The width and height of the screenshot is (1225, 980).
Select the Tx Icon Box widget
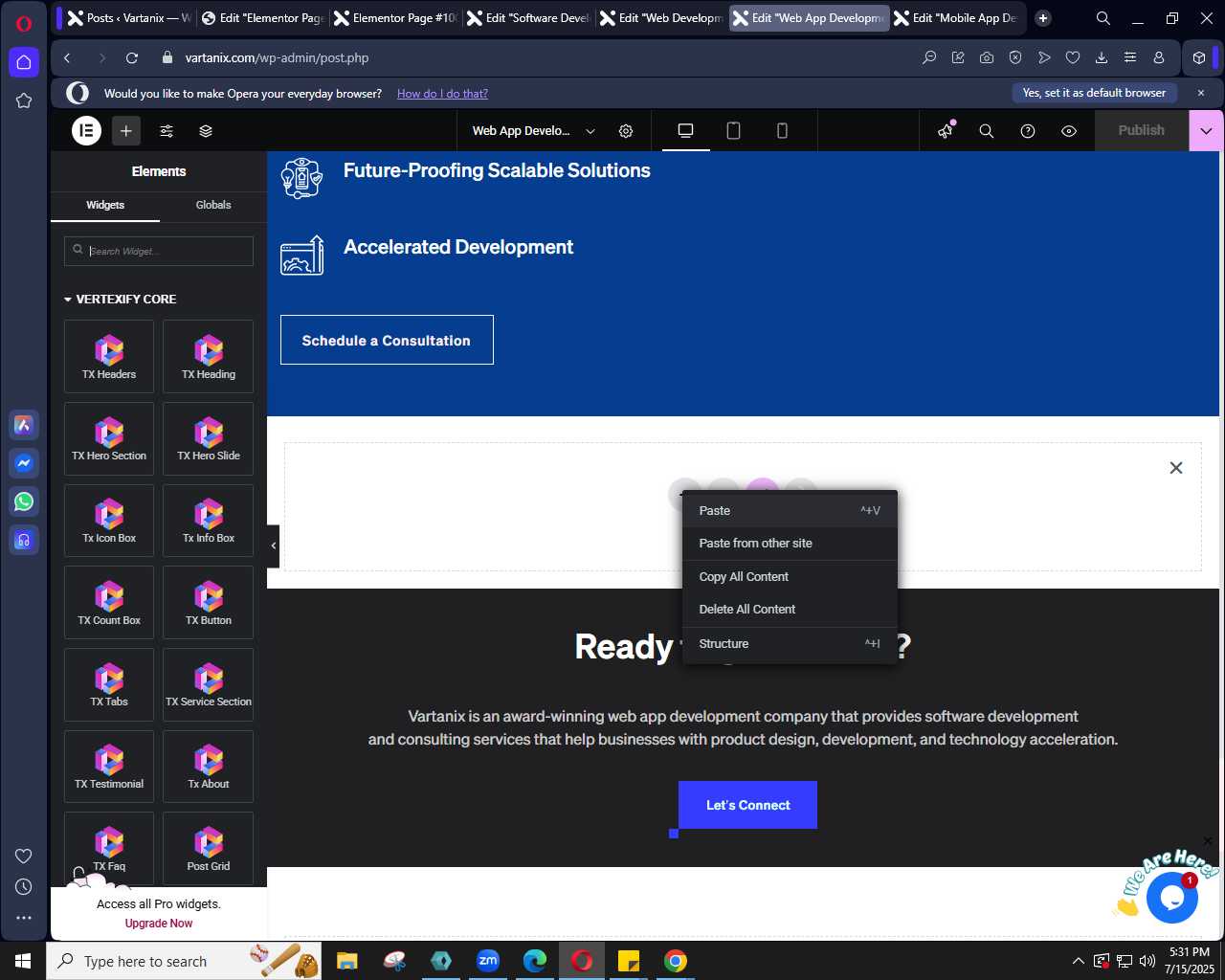click(x=109, y=521)
